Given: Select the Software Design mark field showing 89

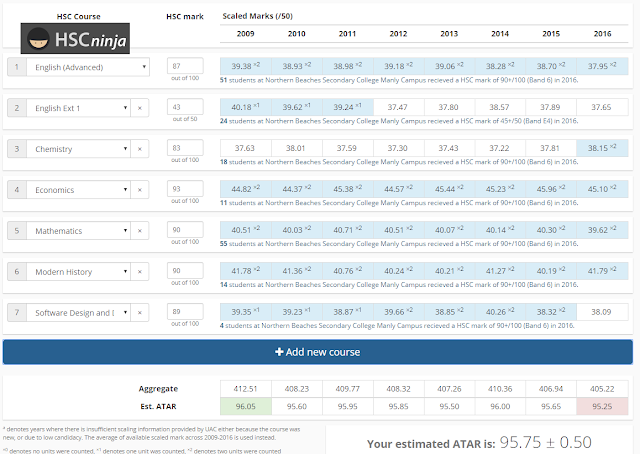Looking at the screenshot, I should click(x=185, y=312).
